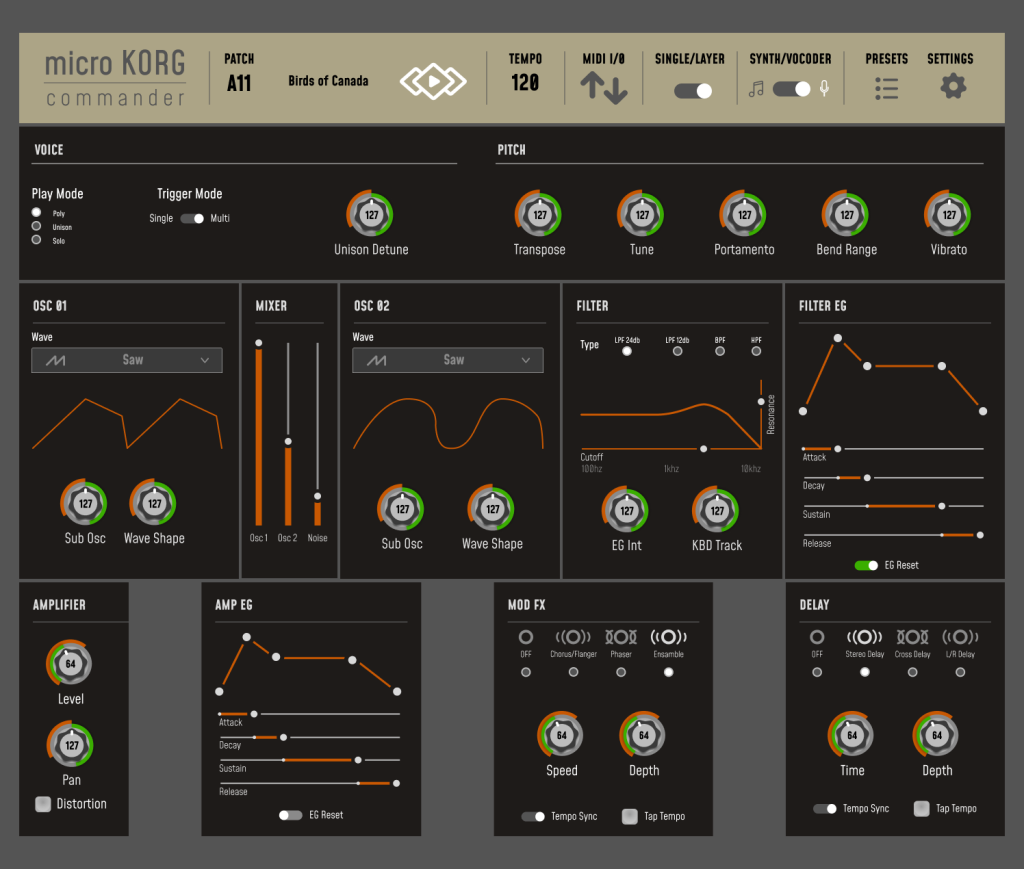This screenshot has width=1024, height=869.
Task: Select Poly play mode
Action: point(37,212)
